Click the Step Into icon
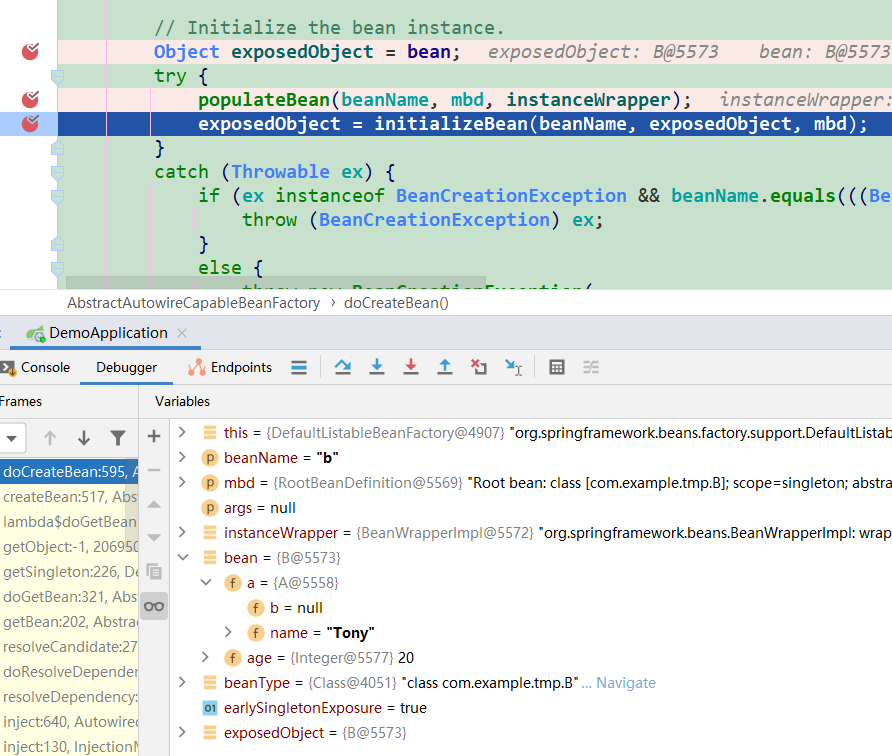Screen dimensions: 892x756 (377, 367)
